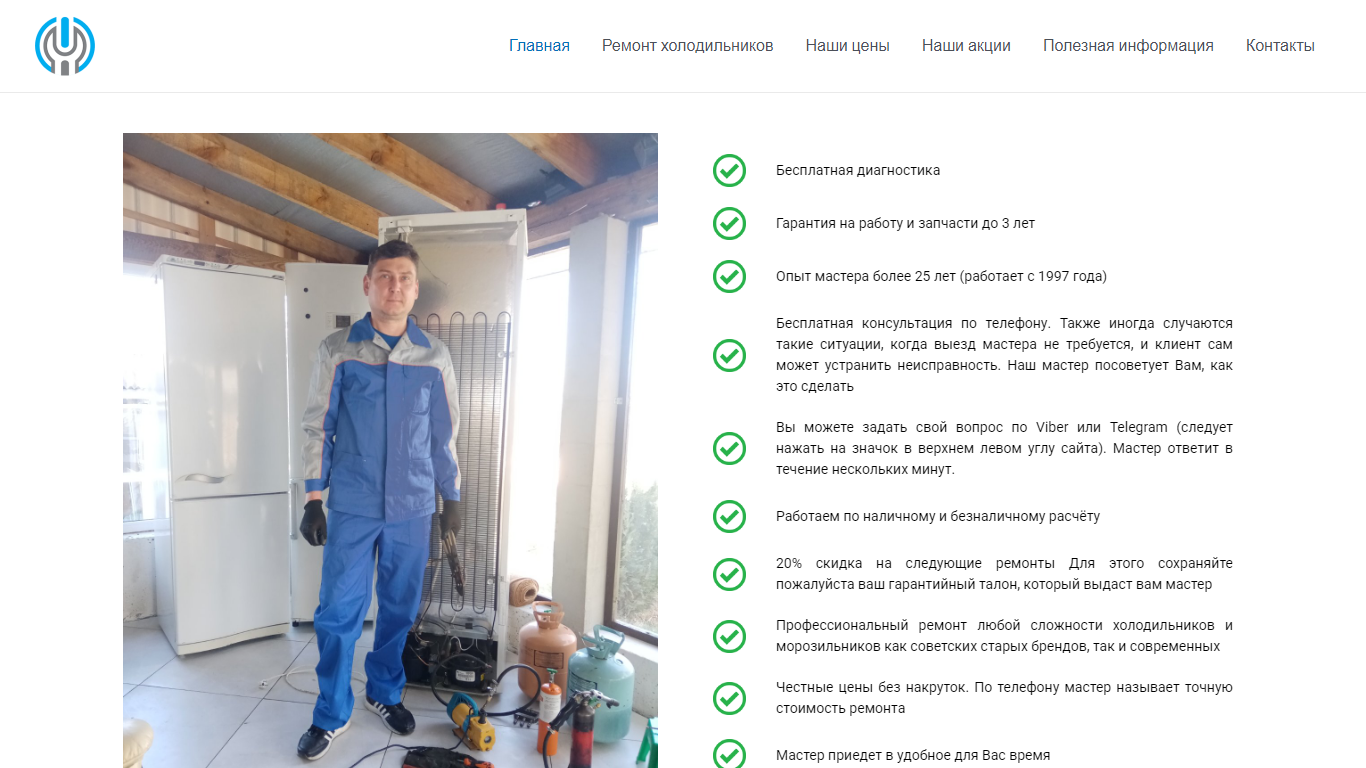Go to the Наши цены page
Viewport: 1366px width, 768px height.
[847, 46]
